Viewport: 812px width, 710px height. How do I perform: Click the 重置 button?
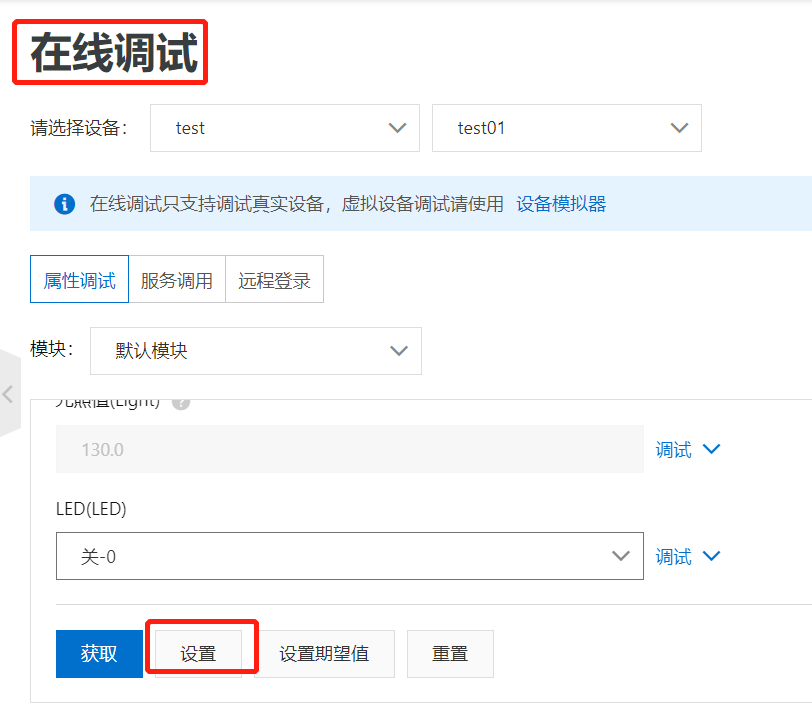pyautogui.click(x=450, y=653)
